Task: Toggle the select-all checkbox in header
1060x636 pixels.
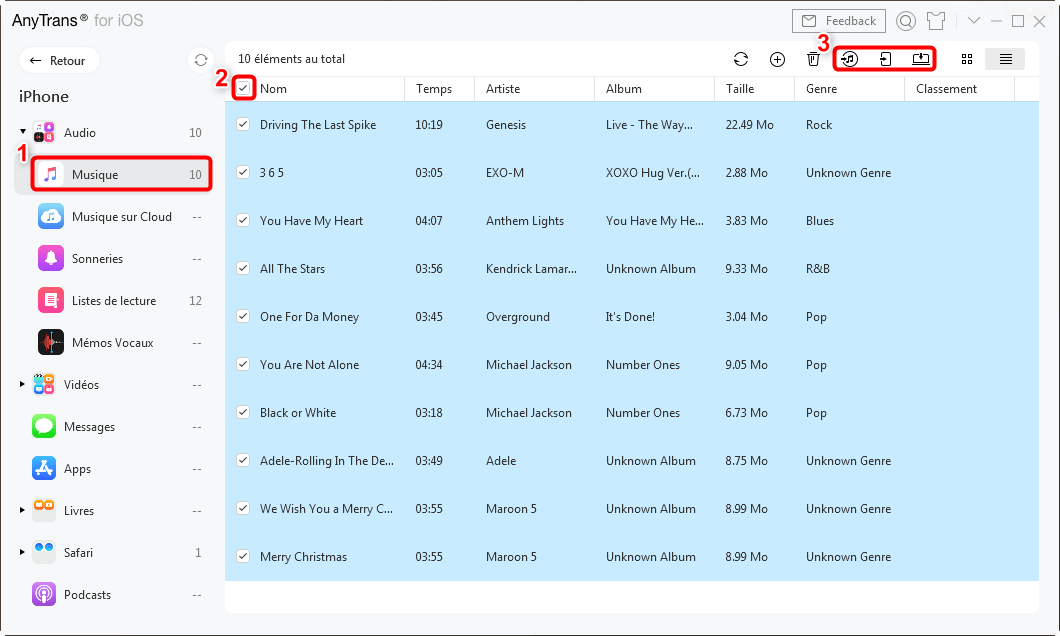Action: [243, 88]
